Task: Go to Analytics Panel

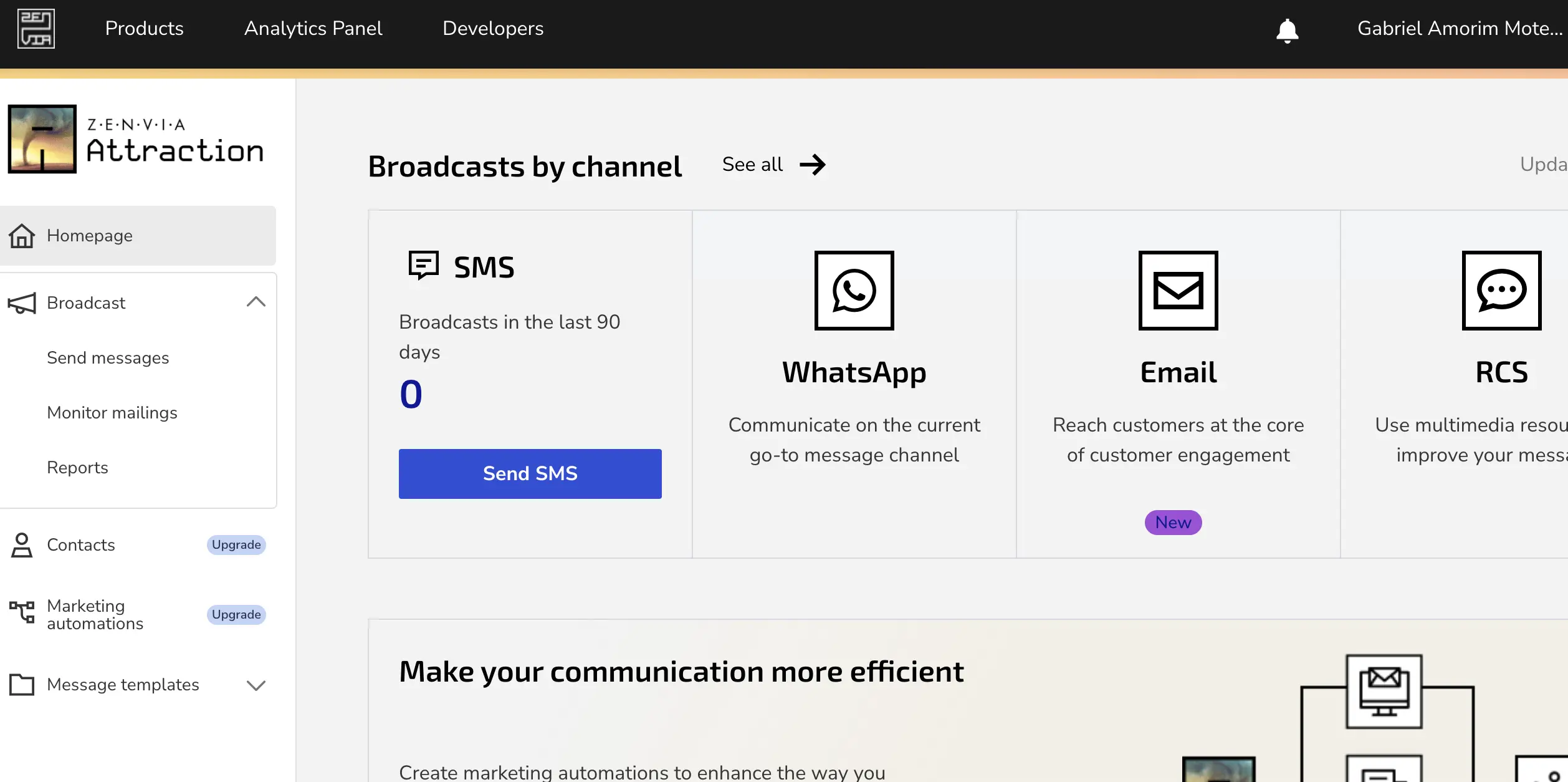Action: (x=313, y=29)
